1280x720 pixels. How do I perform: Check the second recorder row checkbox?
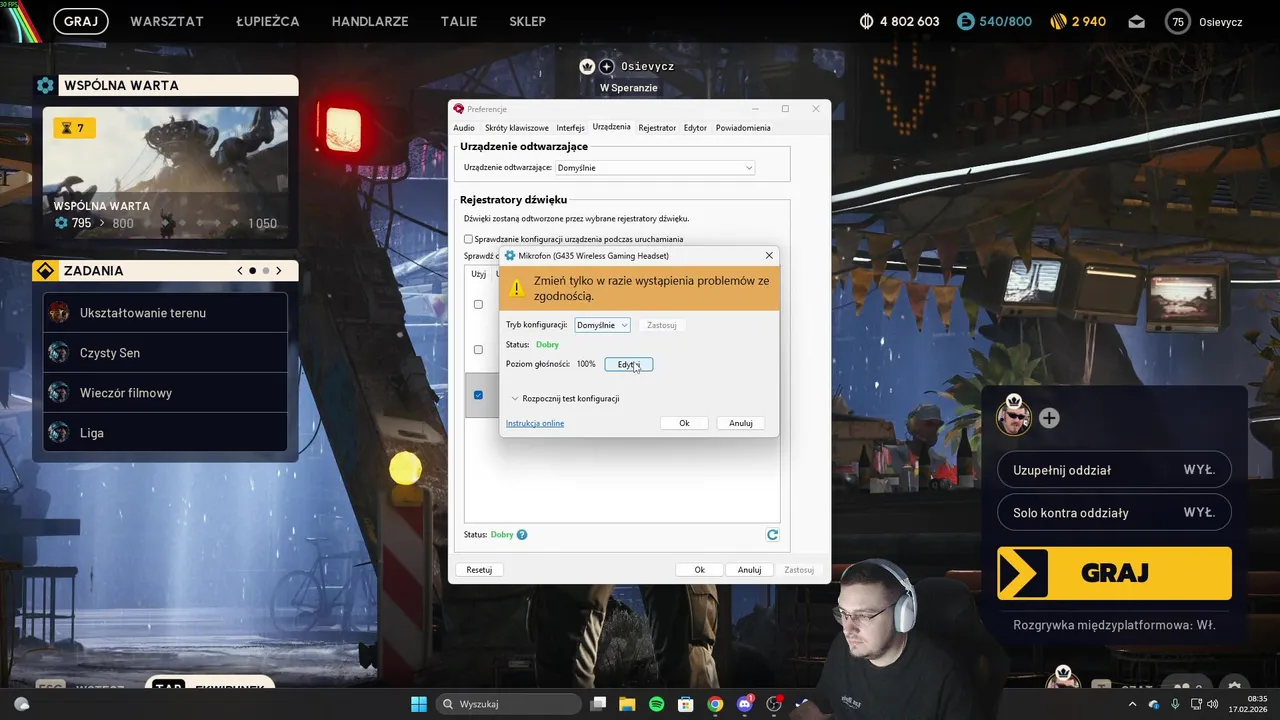click(x=478, y=349)
